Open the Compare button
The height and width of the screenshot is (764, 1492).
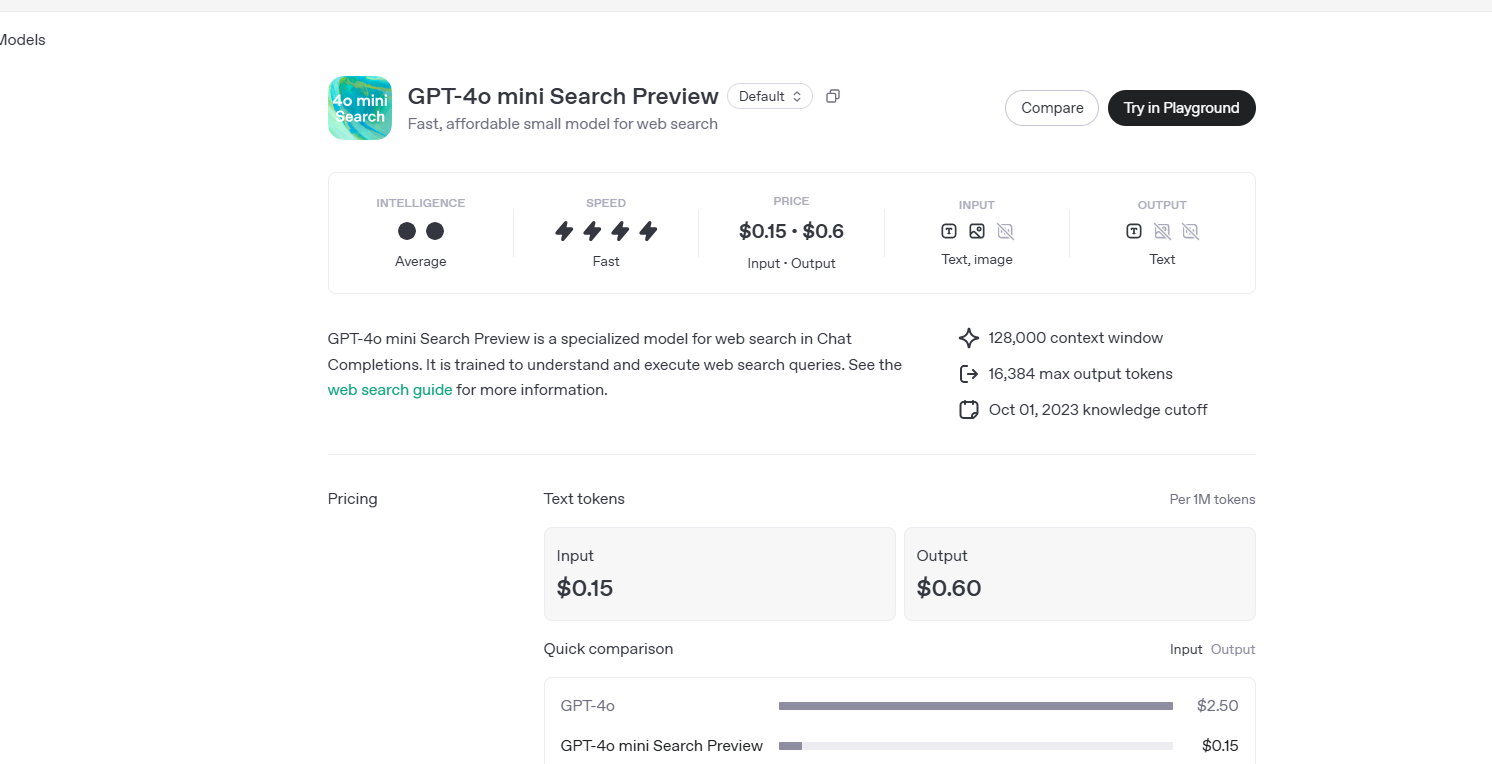pos(1052,108)
